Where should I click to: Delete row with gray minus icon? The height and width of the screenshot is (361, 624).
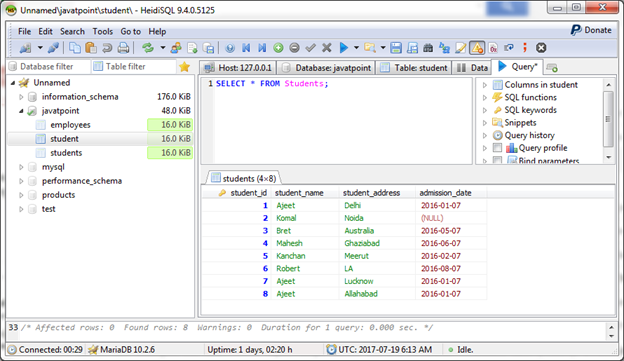coord(294,48)
